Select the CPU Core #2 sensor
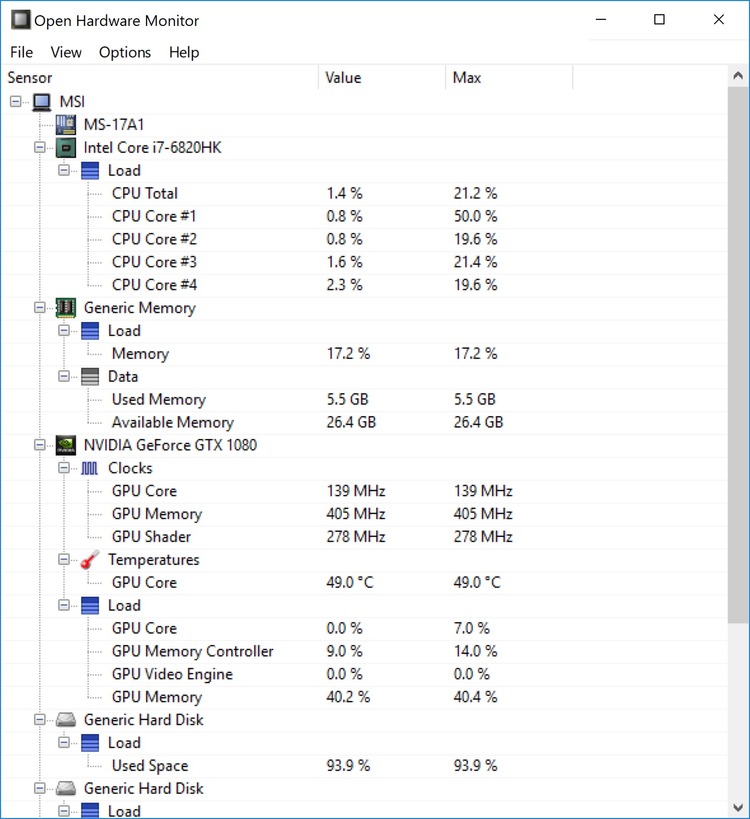750x819 pixels. [365, 239]
